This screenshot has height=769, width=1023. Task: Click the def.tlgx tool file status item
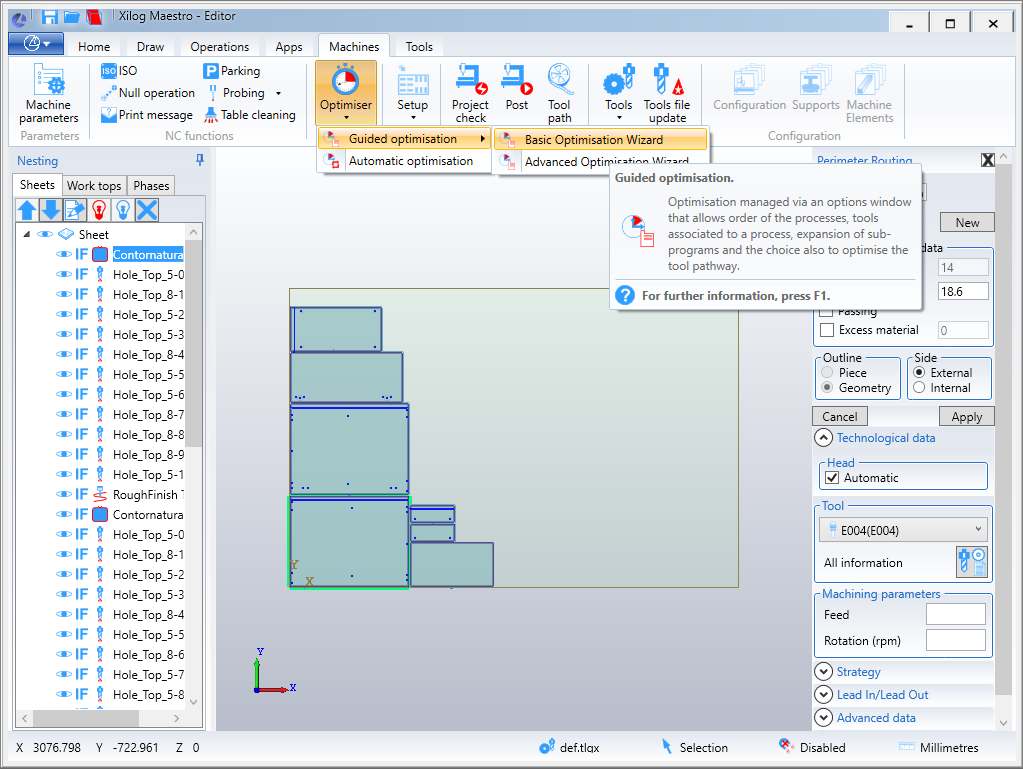(x=570, y=747)
